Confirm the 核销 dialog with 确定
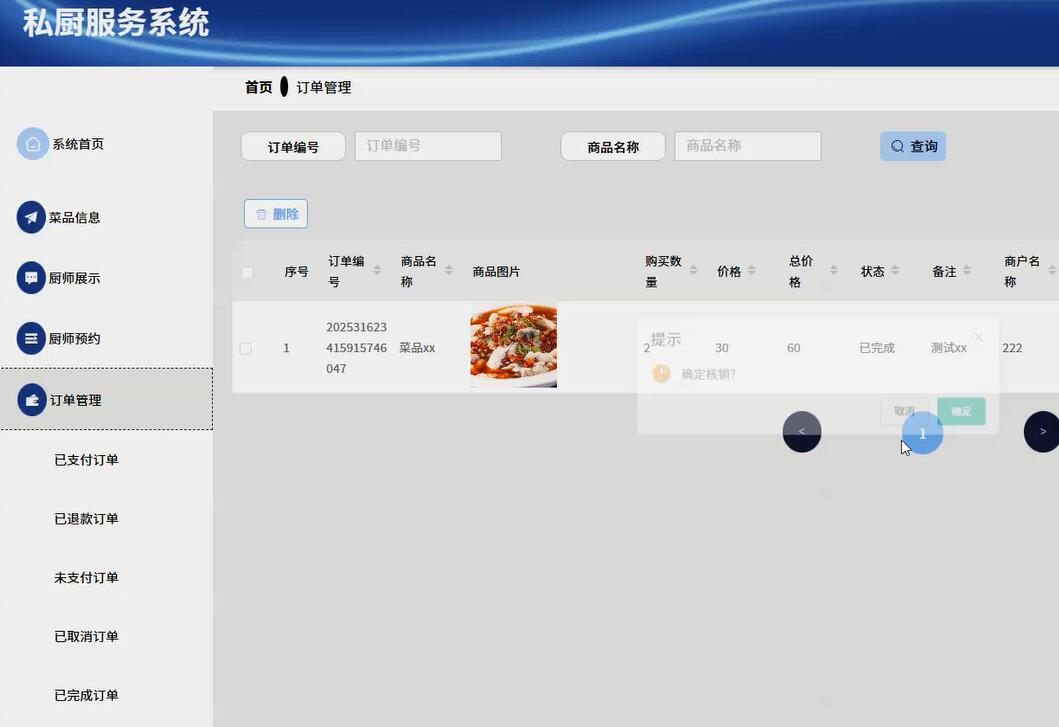 961,411
